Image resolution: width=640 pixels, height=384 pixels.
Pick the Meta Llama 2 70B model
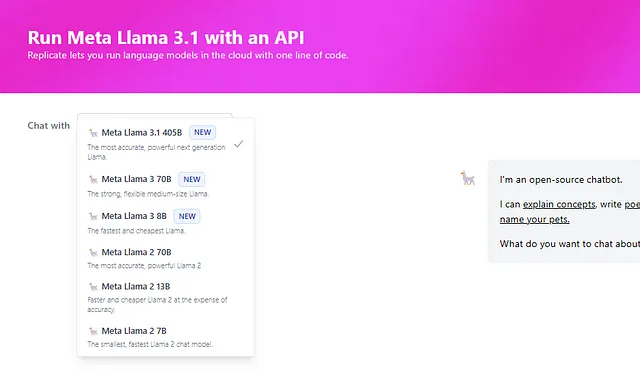166,259
